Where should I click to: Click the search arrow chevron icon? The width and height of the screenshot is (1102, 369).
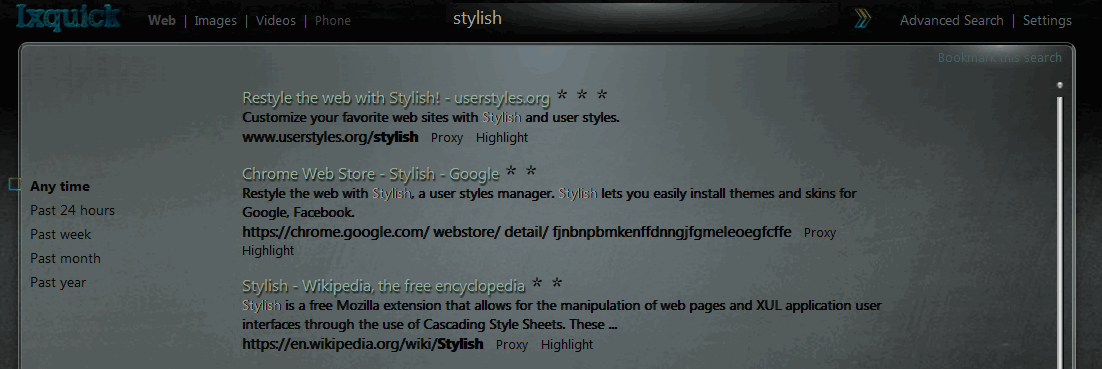click(x=863, y=19)
